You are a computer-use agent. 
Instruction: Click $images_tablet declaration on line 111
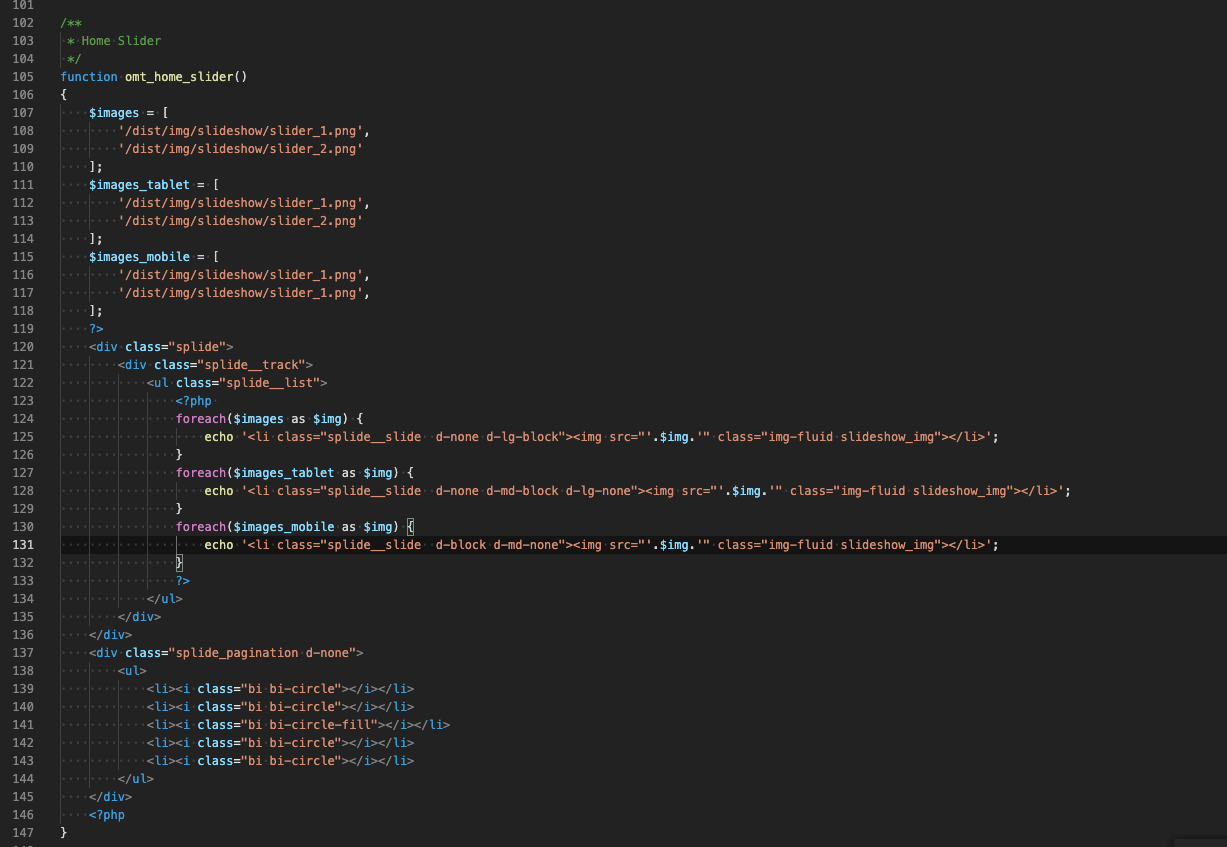coord(139,185)
